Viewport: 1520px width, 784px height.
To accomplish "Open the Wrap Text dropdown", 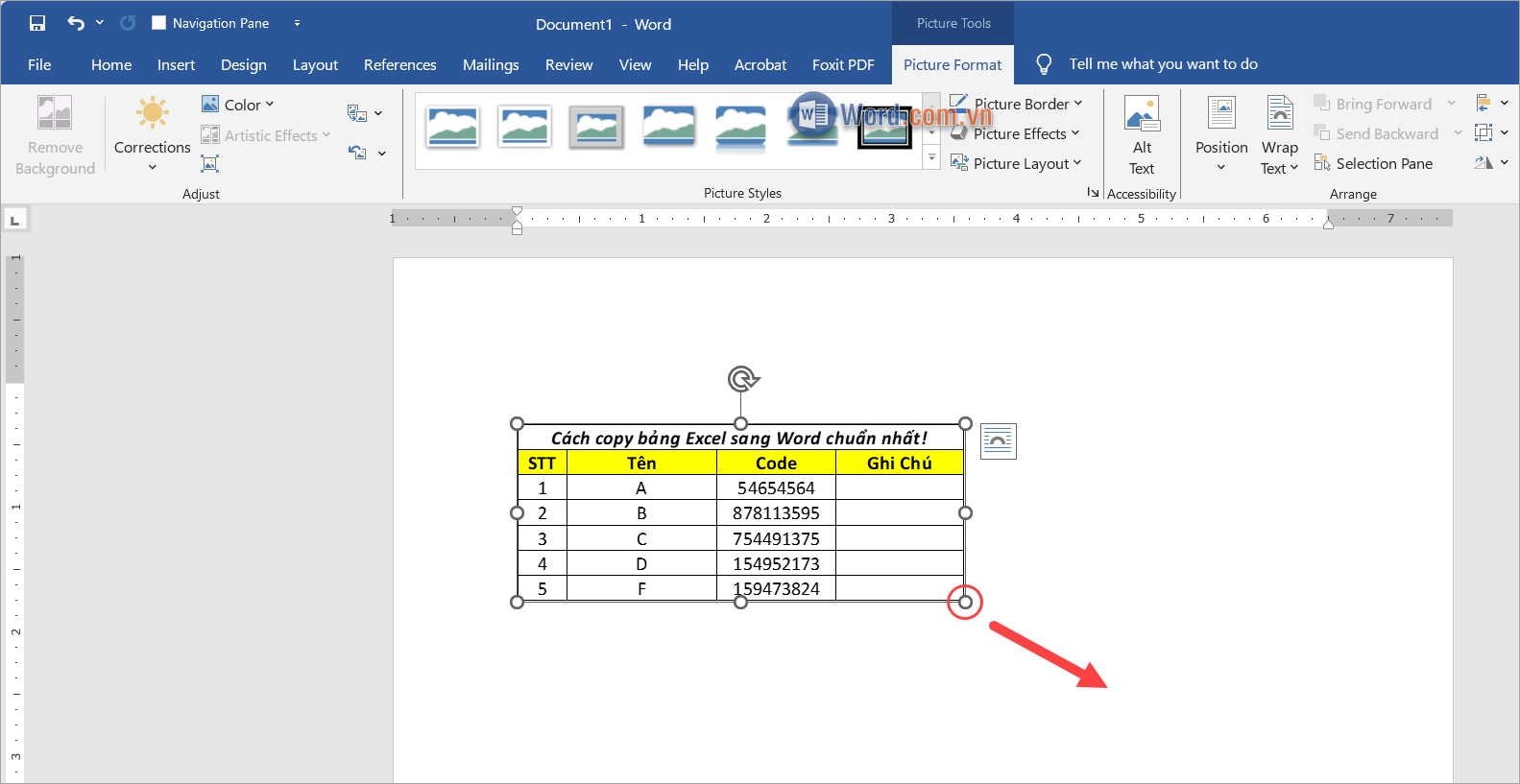I will (x=1280, y=135).
